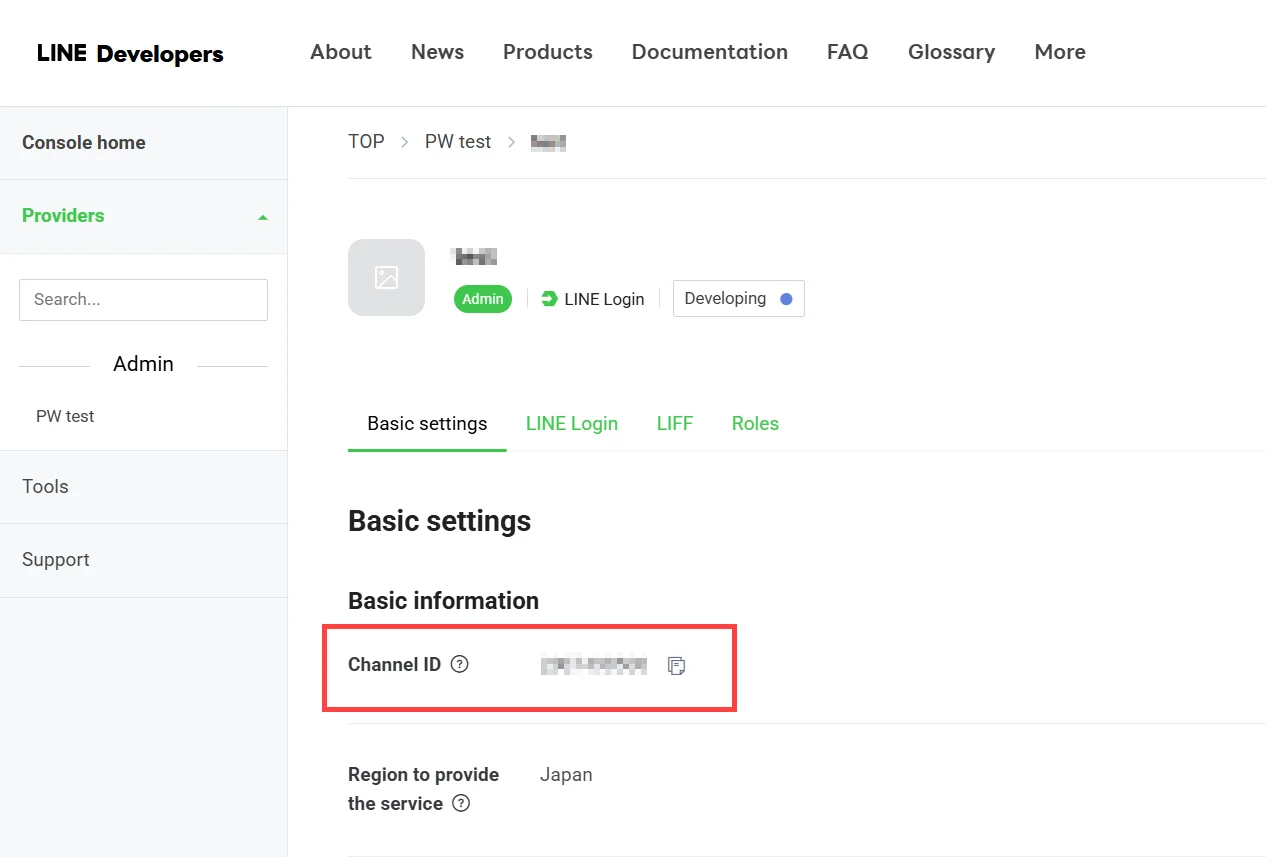Select the Basic settings tab
The height and width of the screenshot is (857, 1266).
point(427,424)
